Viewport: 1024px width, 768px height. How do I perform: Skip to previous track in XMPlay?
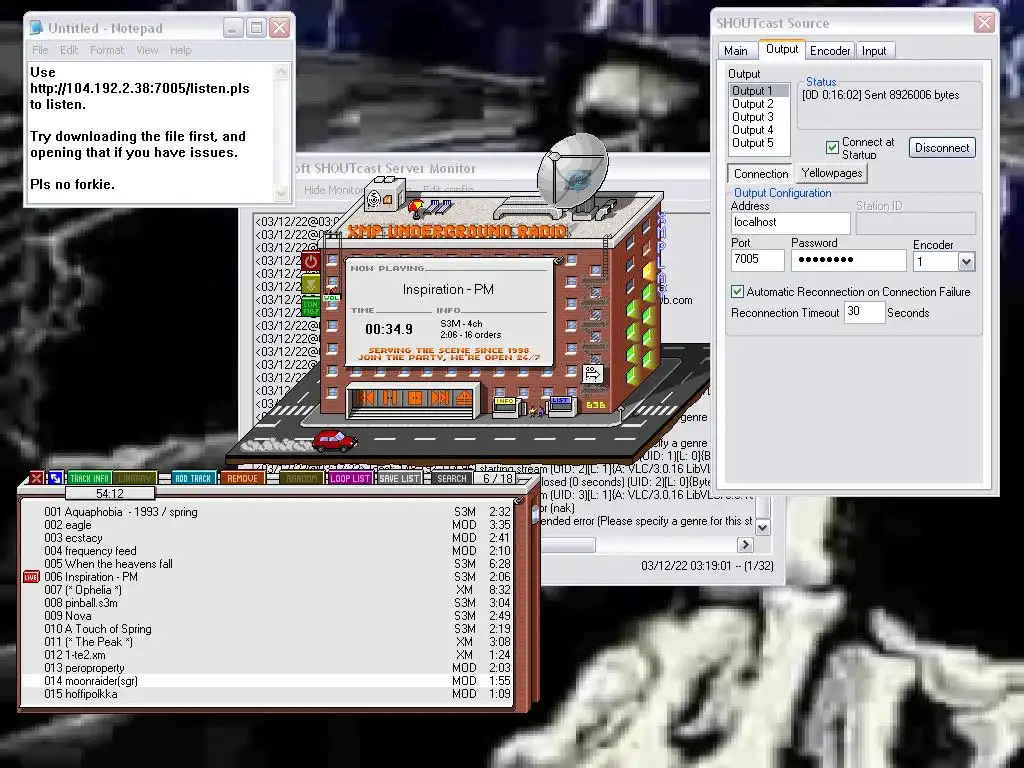366,398
